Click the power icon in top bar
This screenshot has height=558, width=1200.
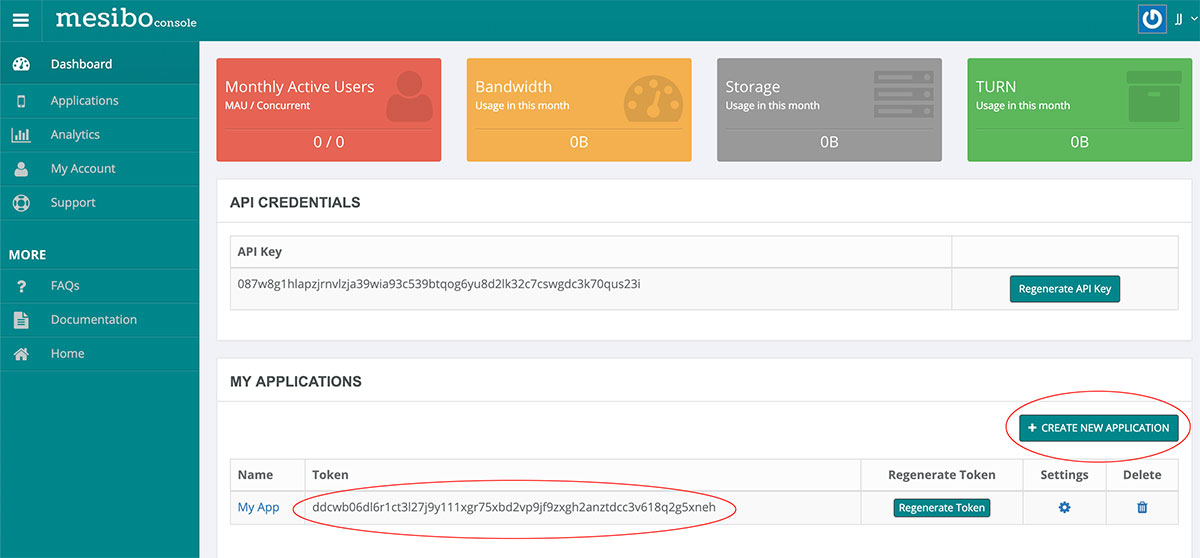point(1152,19)
